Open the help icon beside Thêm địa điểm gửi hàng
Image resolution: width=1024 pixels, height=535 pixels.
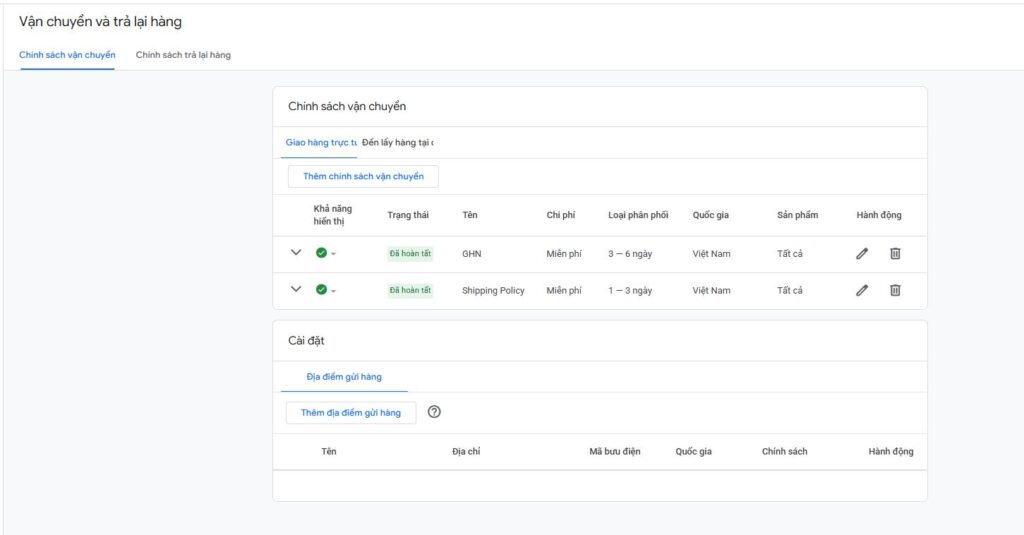pyautogui.click(x=434, y=412)
